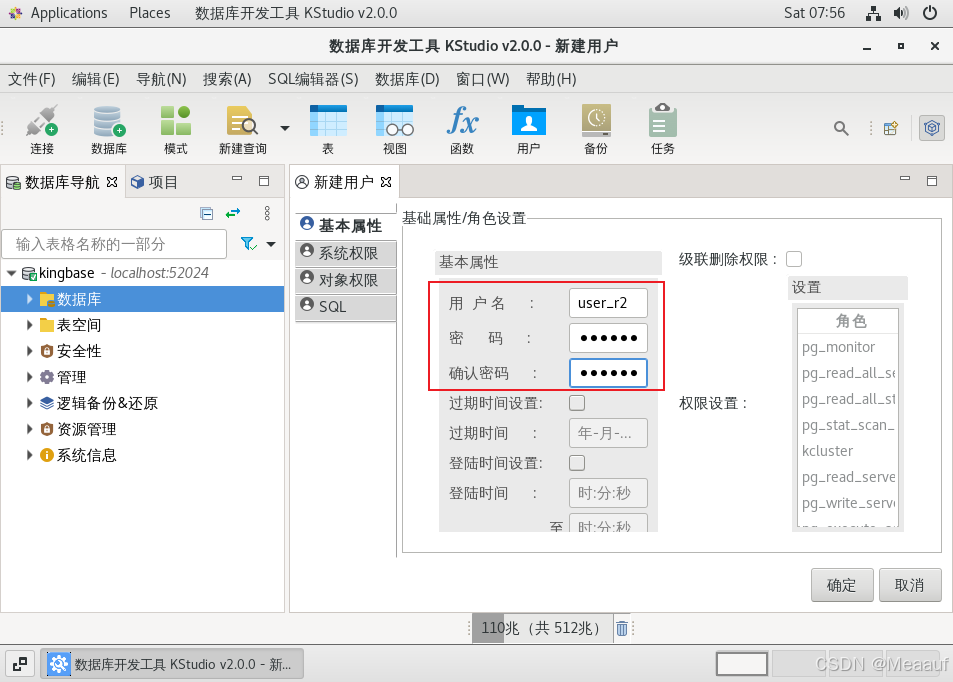Select the SQL side tab
Image resolution: width=953 pixels, height=682 pixels.
point(345,306)
